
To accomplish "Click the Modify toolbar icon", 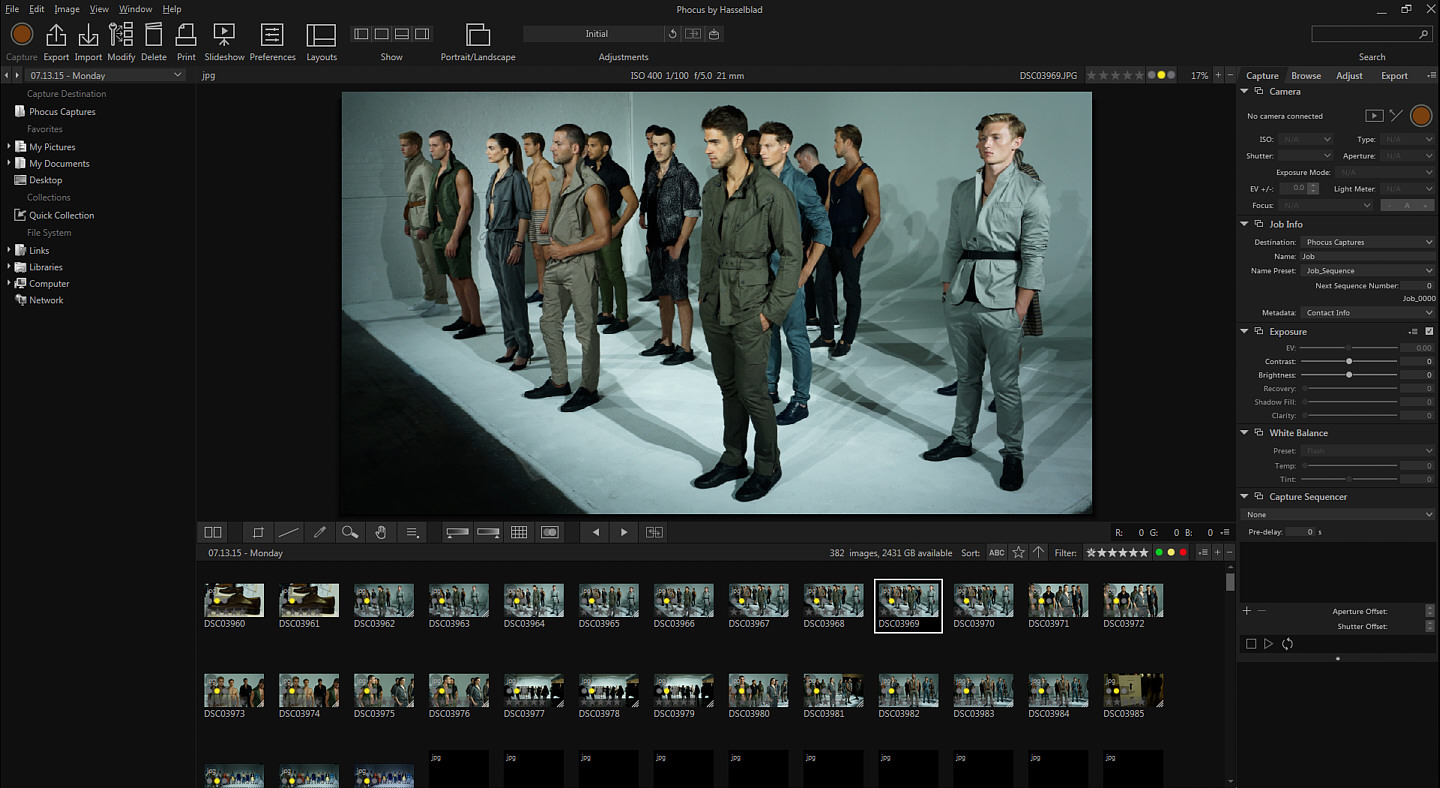I will coord(121,36).
